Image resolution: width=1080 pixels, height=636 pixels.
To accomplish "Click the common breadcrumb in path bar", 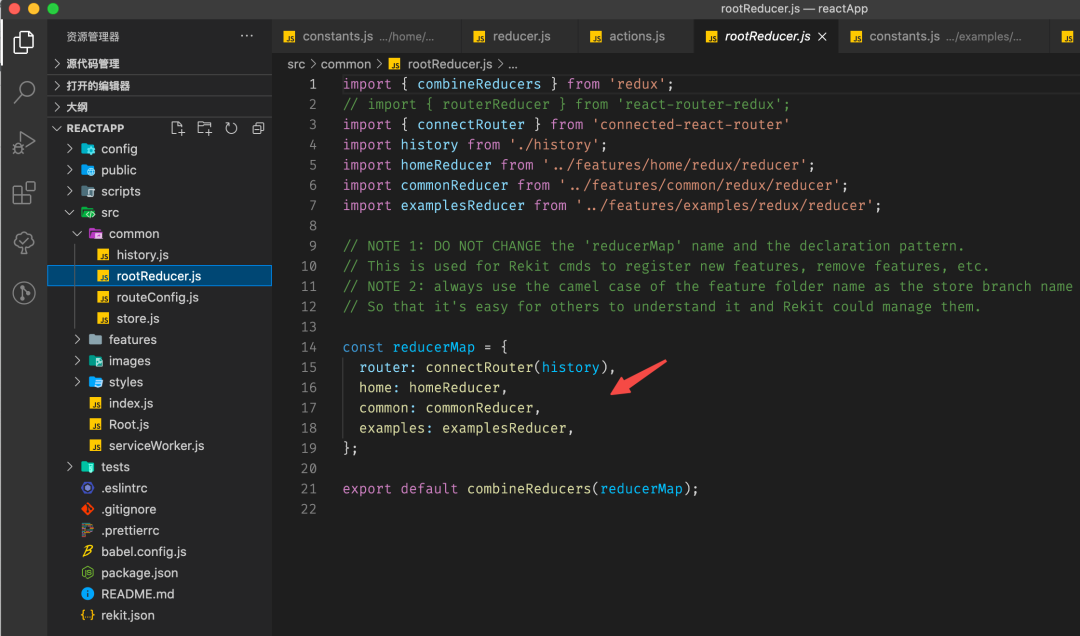I will [345, 64].
